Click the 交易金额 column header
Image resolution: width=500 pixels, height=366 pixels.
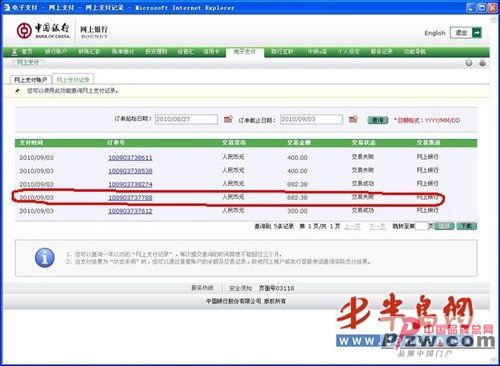299,143
